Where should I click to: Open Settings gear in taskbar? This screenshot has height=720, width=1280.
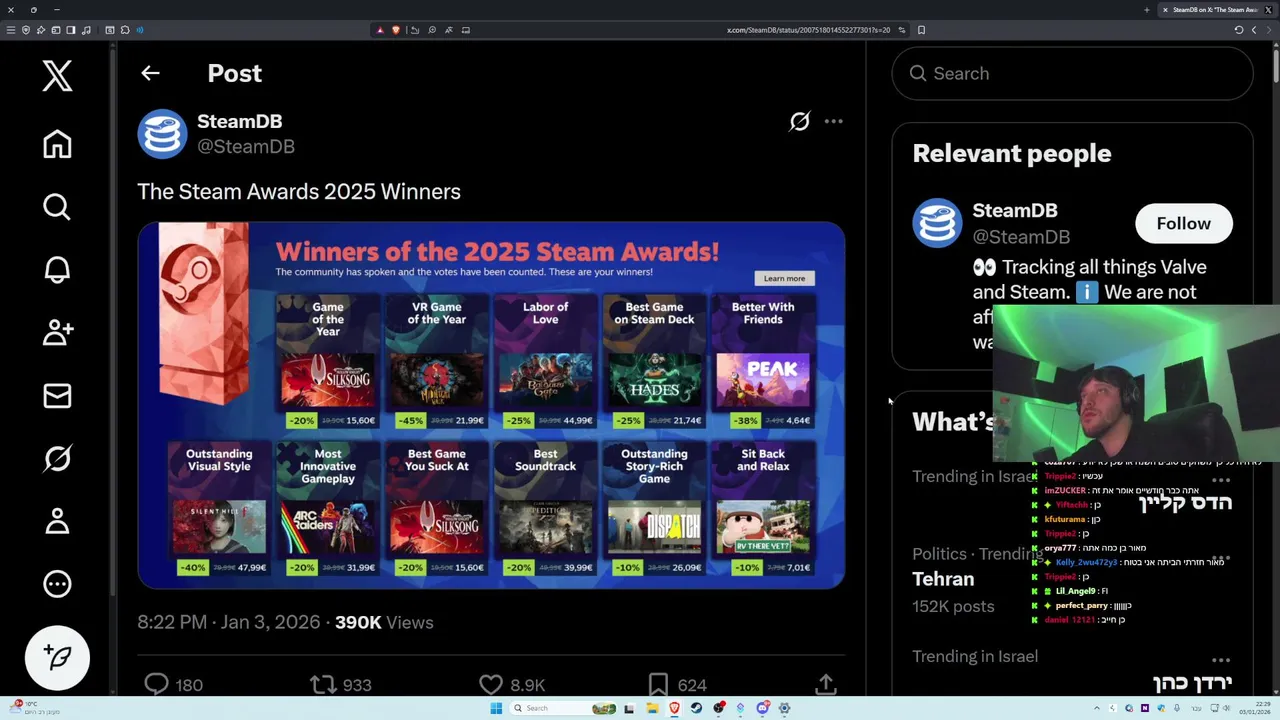click(x=784, y=708)
